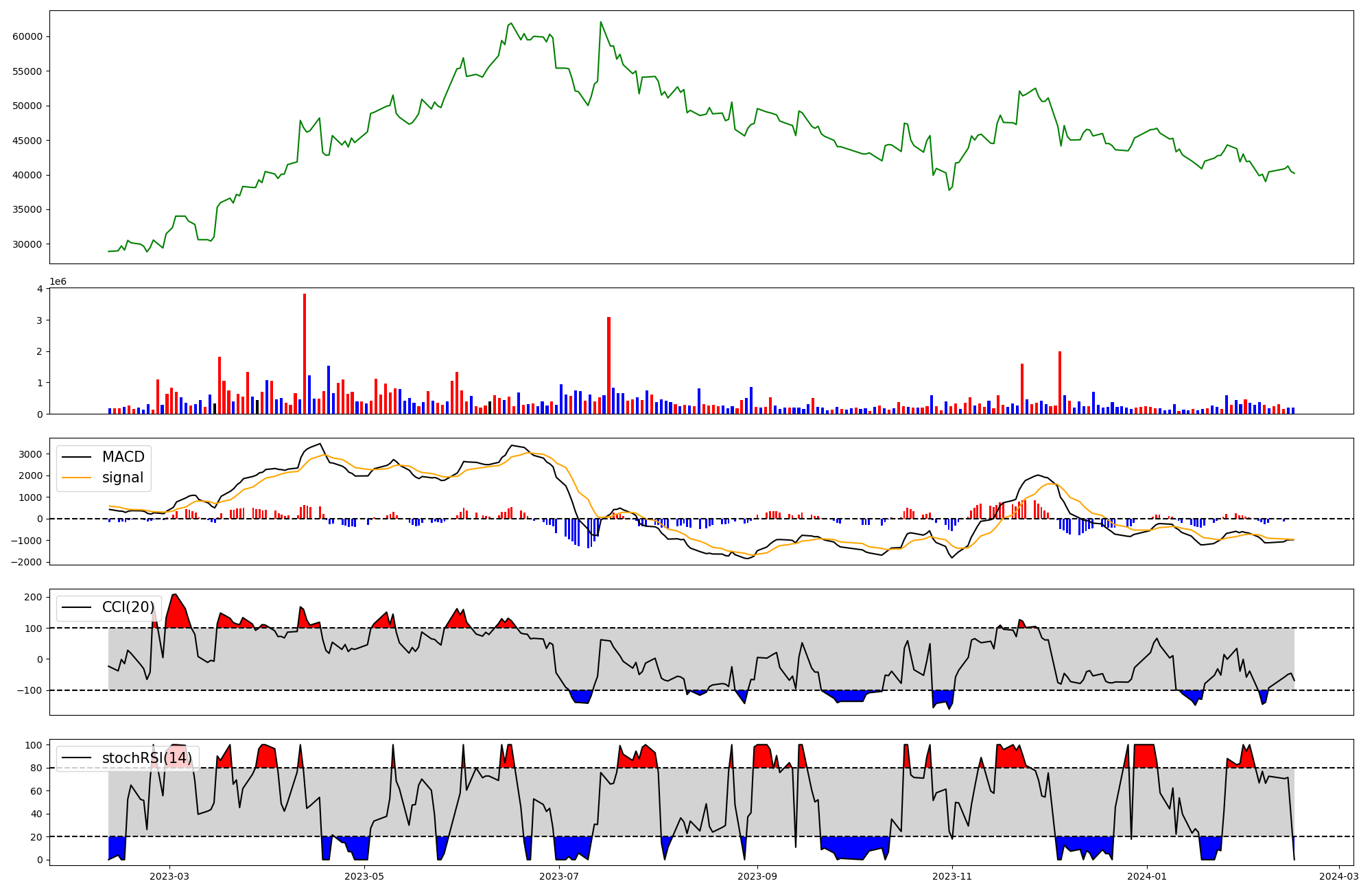Select the 2023-11 date tick label

(952, 876)
